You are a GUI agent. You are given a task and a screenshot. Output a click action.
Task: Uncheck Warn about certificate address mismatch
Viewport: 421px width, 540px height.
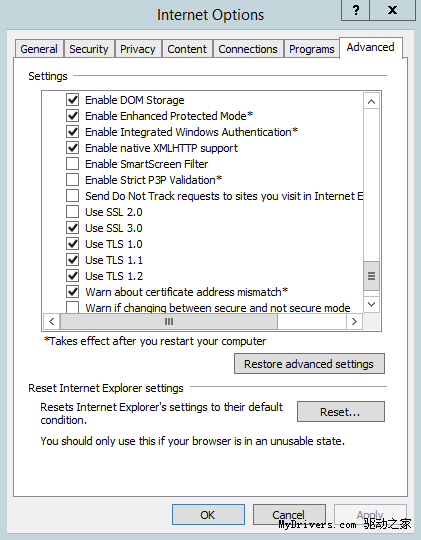(x=72, y=292)
